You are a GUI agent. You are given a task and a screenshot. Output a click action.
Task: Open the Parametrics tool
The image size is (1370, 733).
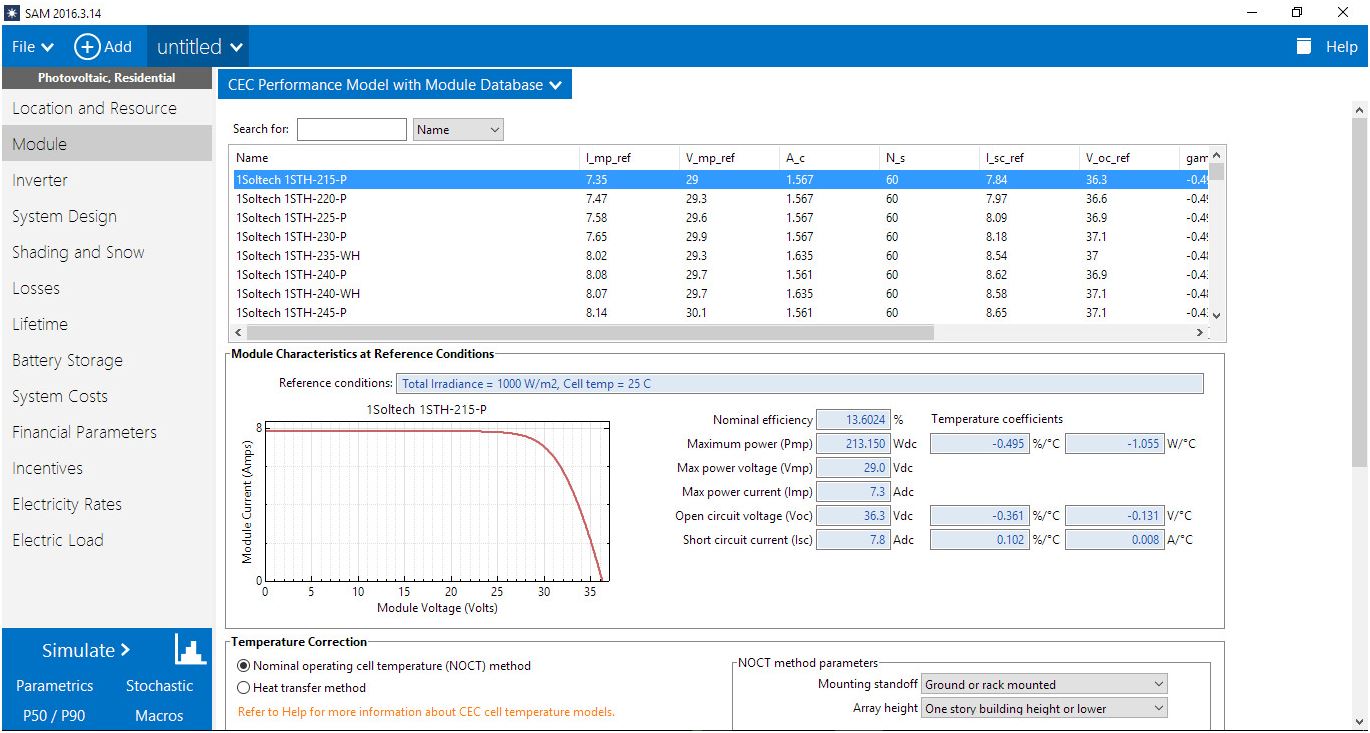(54, 686)
